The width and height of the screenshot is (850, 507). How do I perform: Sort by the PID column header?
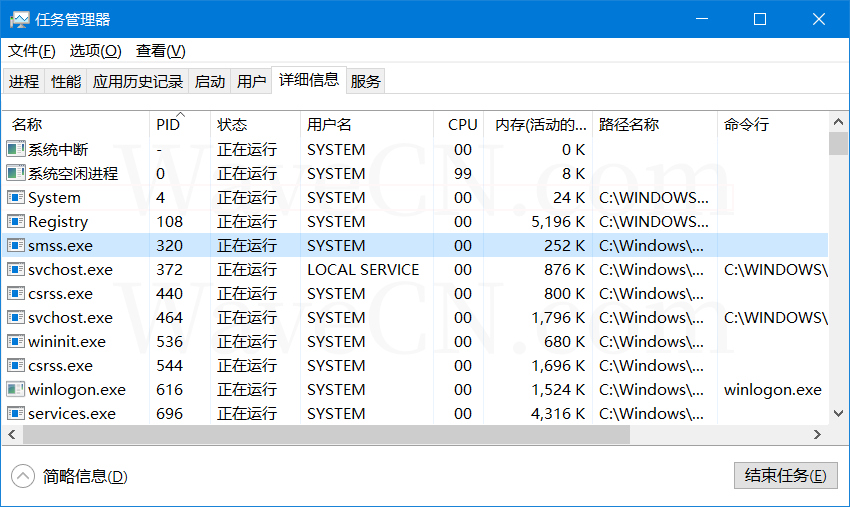180,124
